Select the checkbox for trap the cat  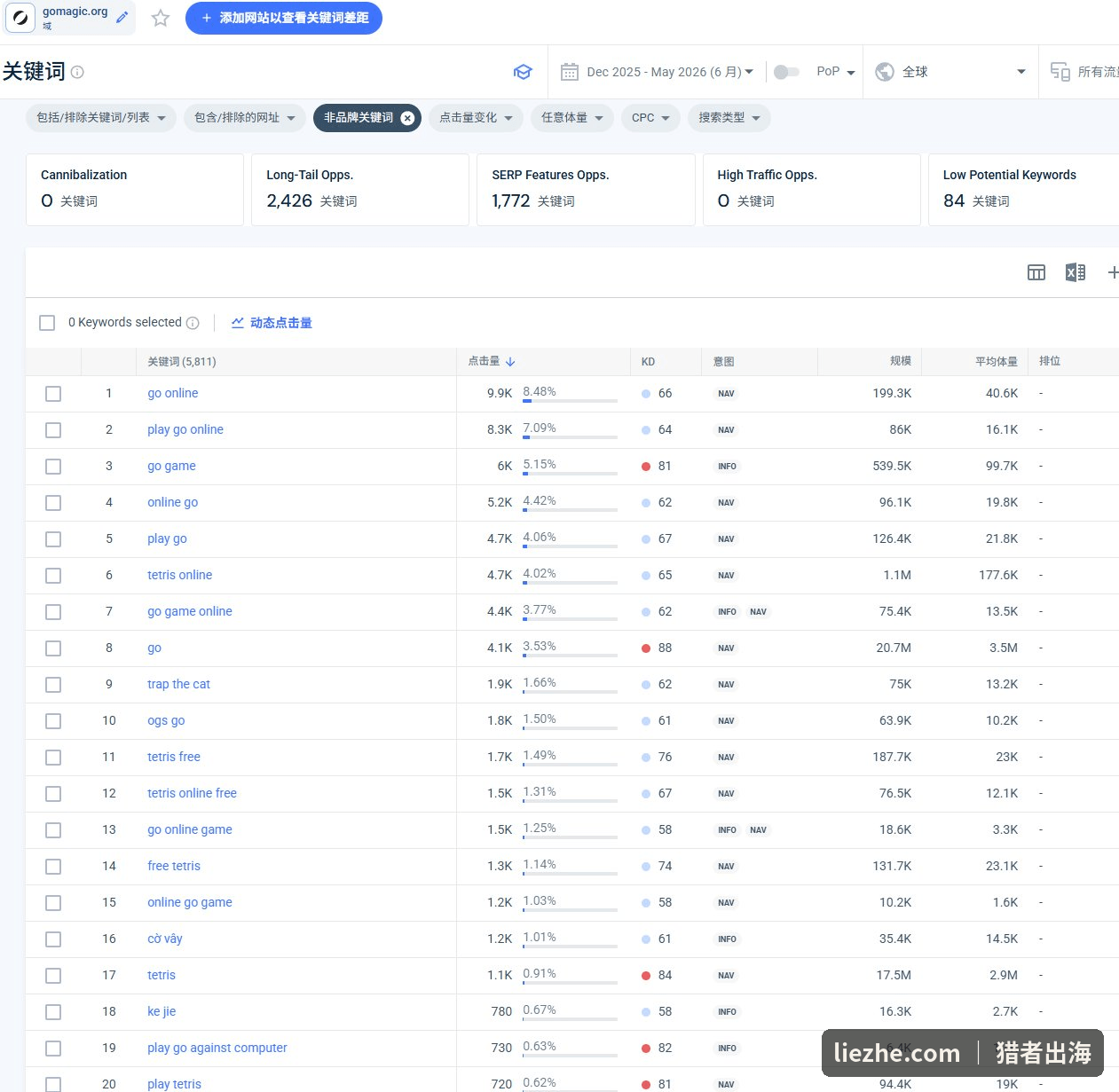click(53, 685)
